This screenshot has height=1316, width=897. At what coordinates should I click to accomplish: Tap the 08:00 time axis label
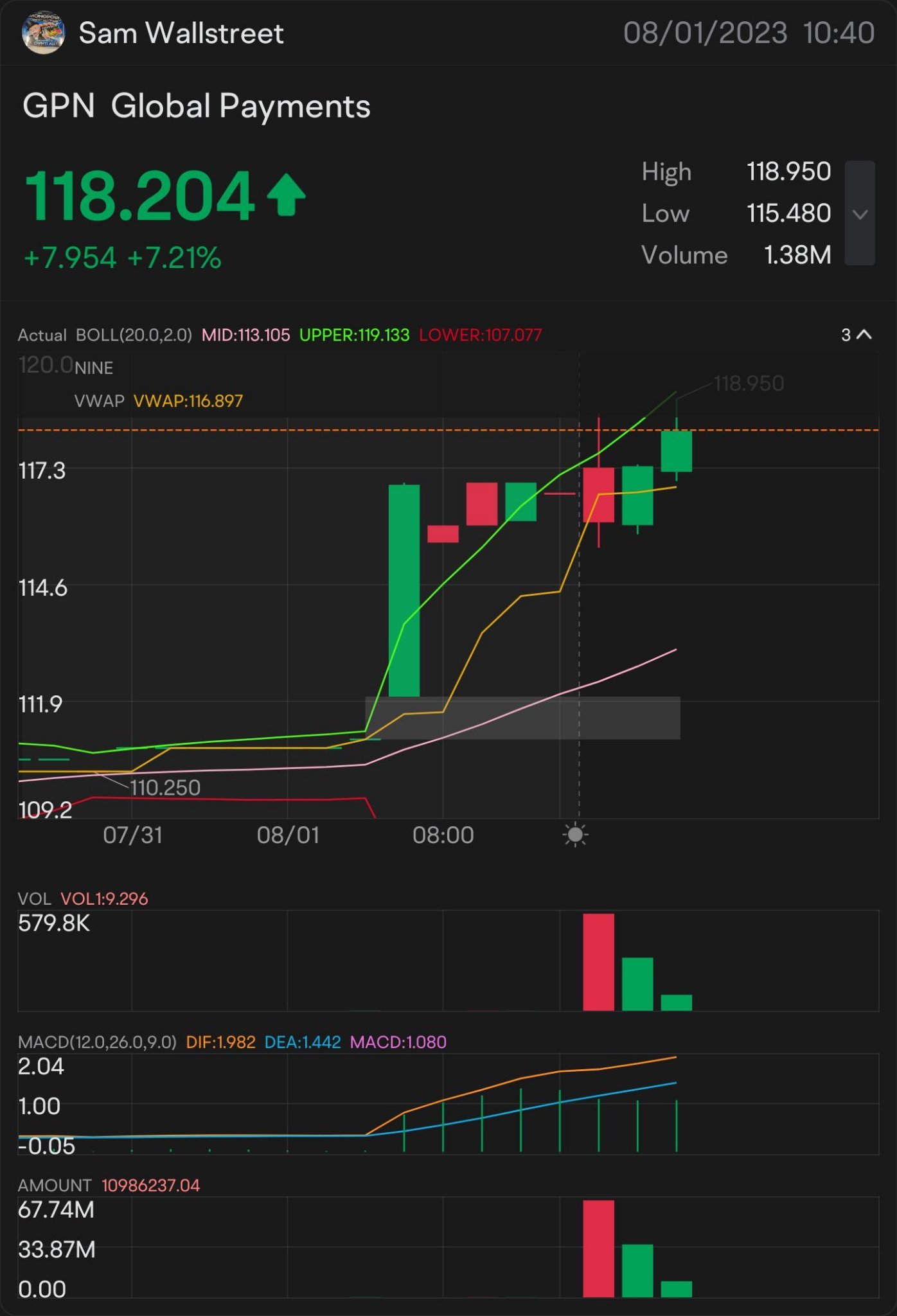(x=443, y=835)
